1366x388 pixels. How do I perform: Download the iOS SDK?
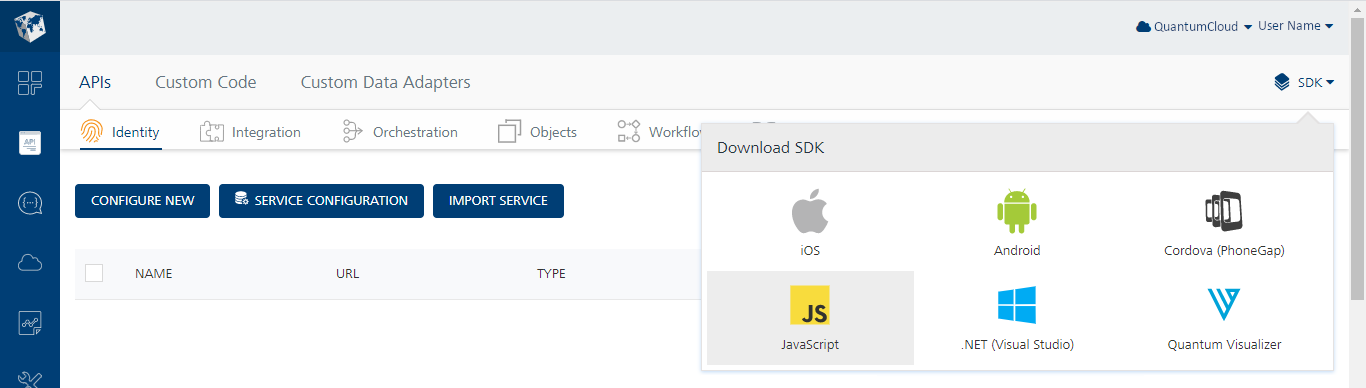[x=810, y=223]
